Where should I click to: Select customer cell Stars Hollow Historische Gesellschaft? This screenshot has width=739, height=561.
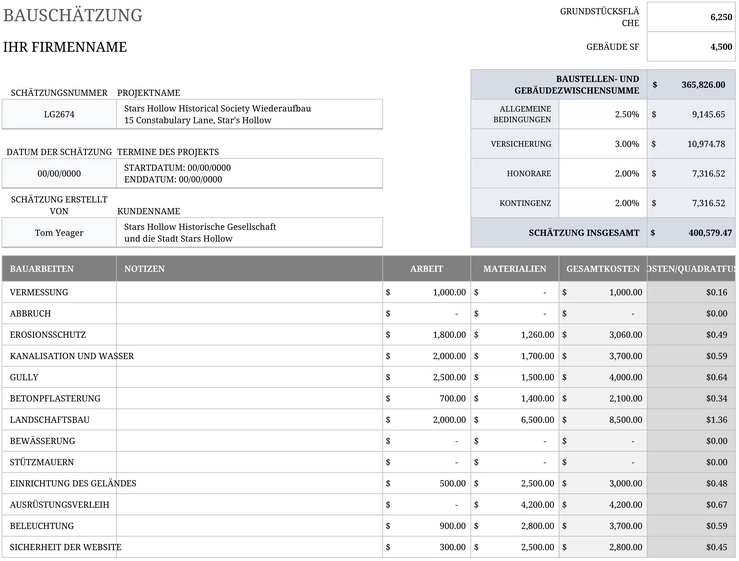[x=249, y=233]
